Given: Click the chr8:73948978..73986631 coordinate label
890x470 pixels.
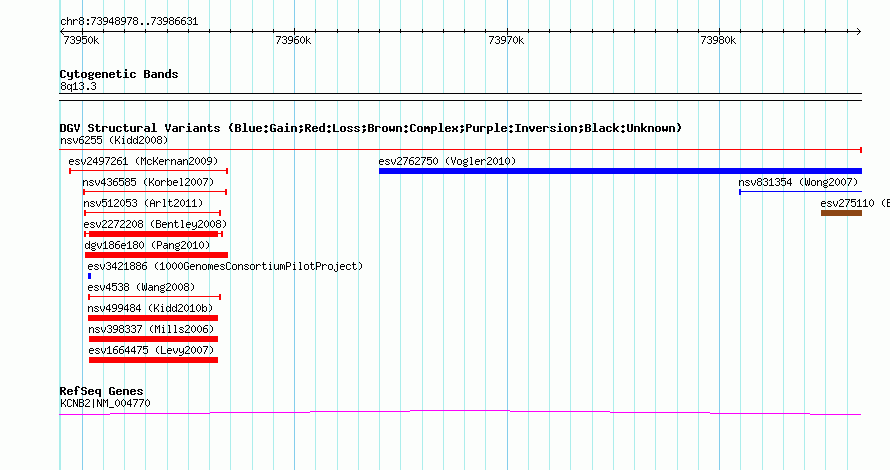Looking at the screenshot, I should point(129,22).
